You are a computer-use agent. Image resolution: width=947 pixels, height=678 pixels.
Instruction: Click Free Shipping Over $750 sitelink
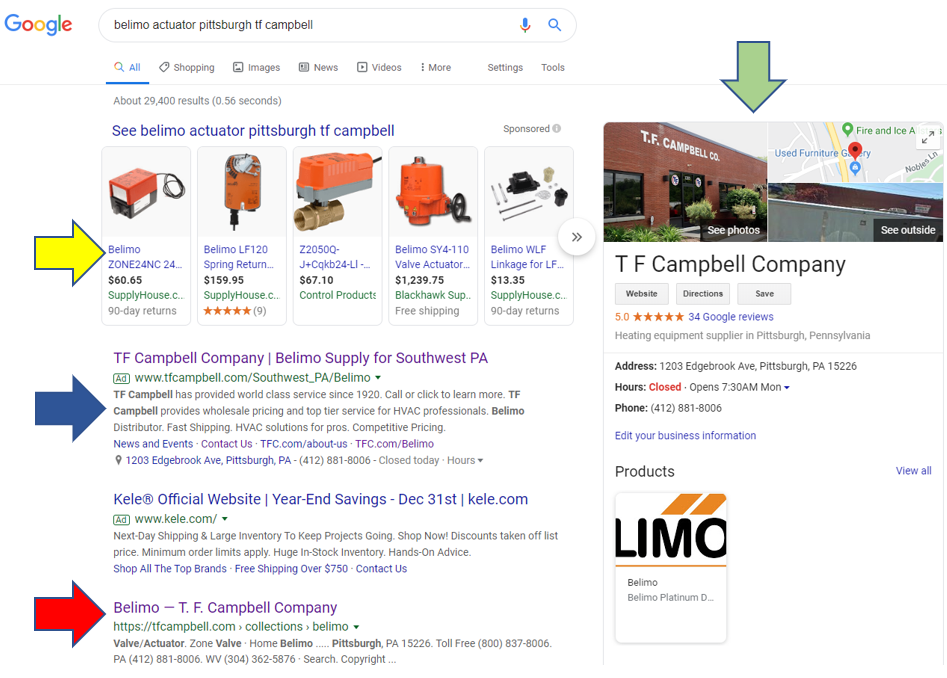[x=291, y=569]
